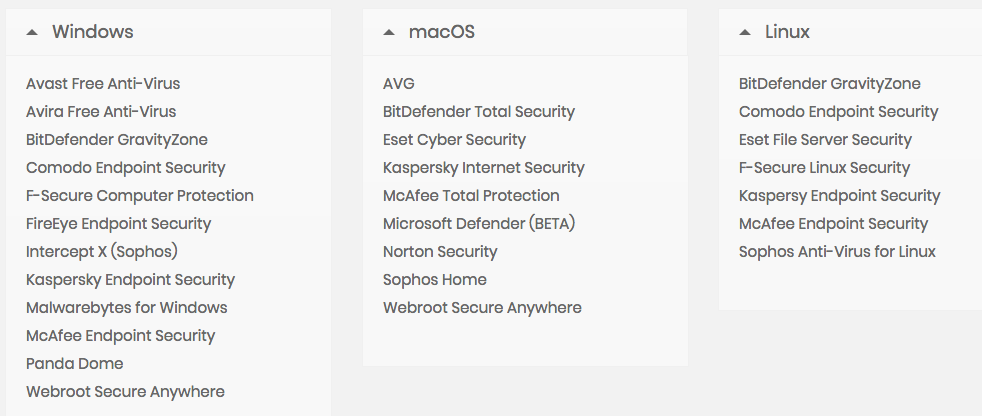Open Avast Free Anti-Virus link

(103, 84)
